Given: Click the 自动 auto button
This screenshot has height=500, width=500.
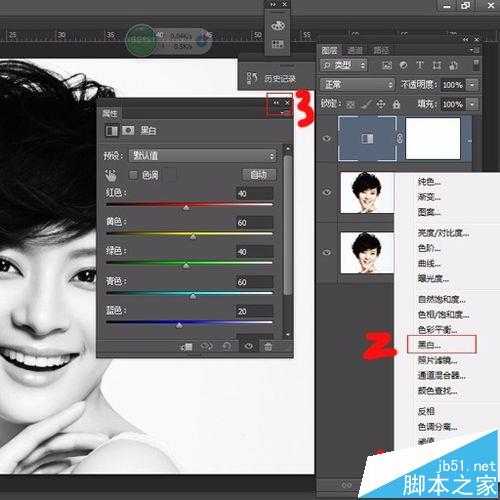Looking at the screenshot, I should point(259,174).
